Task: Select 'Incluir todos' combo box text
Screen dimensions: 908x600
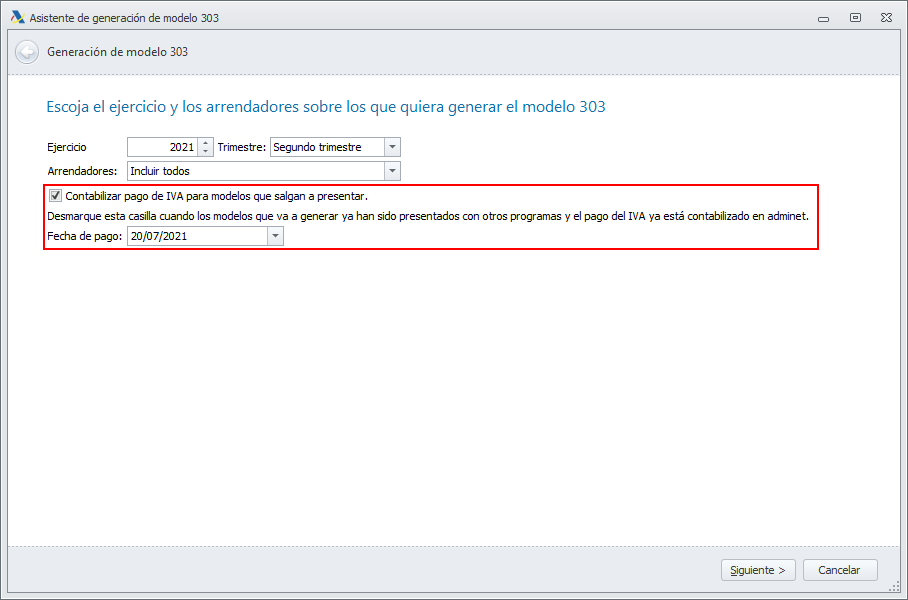Action: (x=160, y=171)
